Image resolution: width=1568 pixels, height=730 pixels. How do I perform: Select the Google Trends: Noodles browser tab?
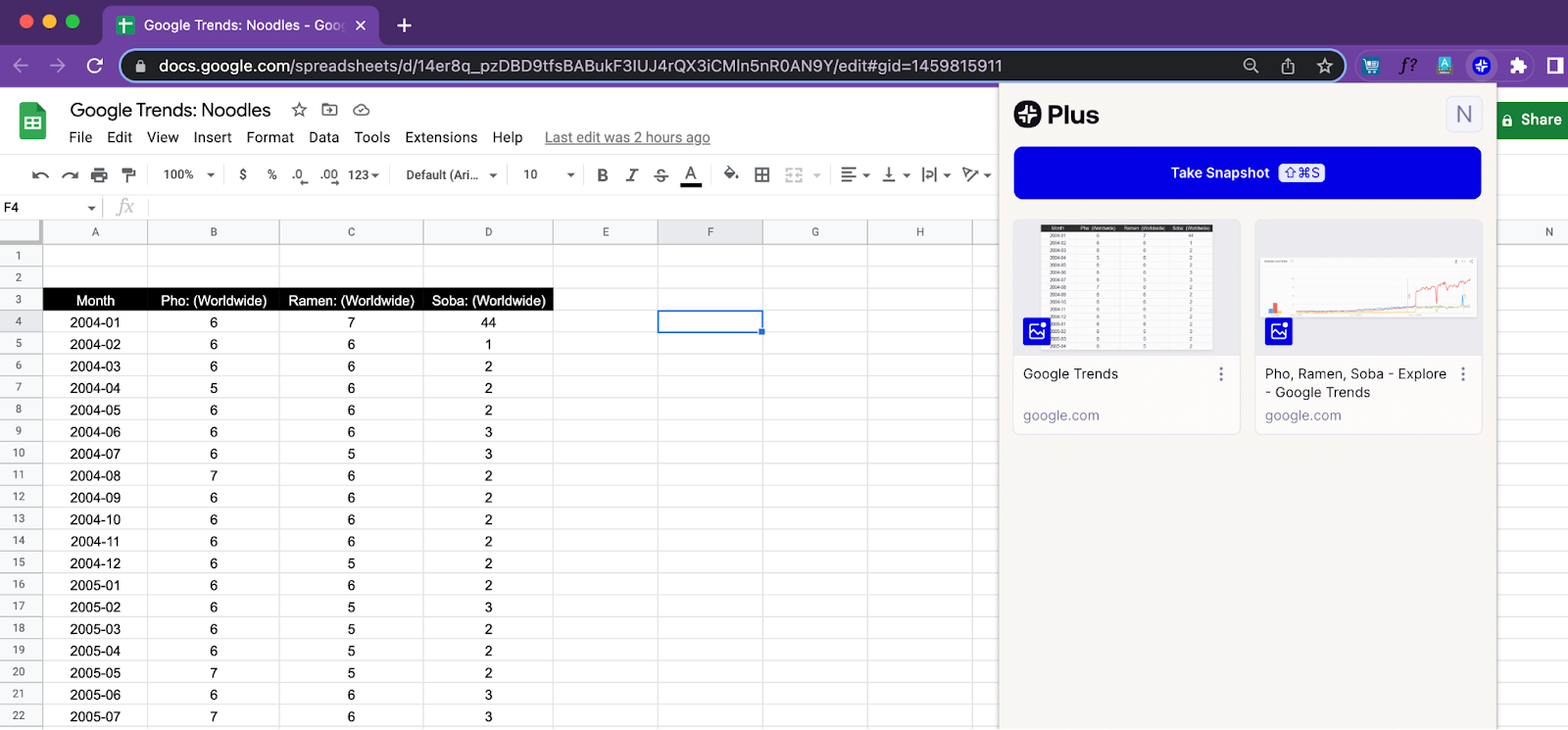coord(240,25)
